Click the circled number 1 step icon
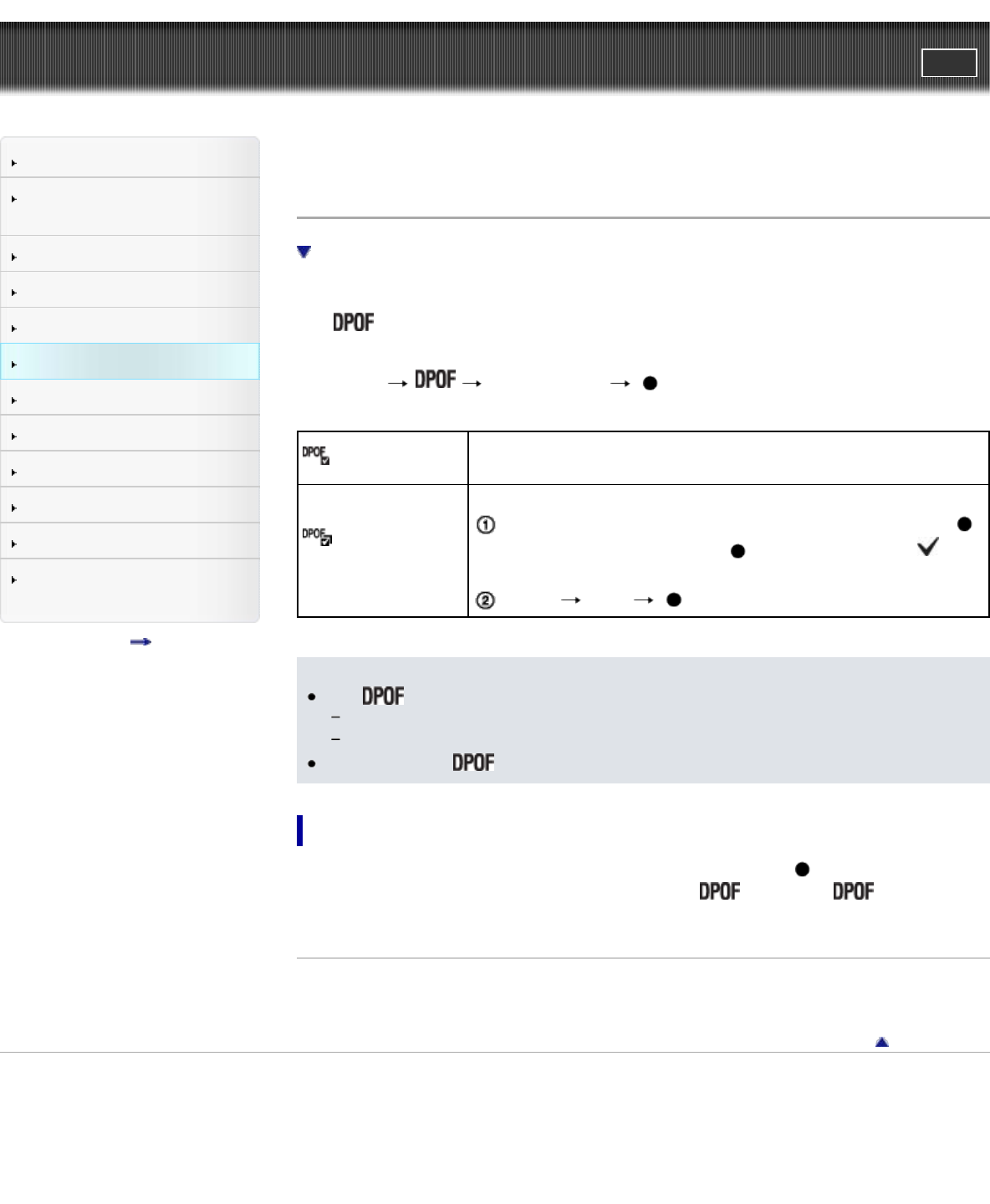The width and height of the screenshot is (990, 1204). [486, 525]
